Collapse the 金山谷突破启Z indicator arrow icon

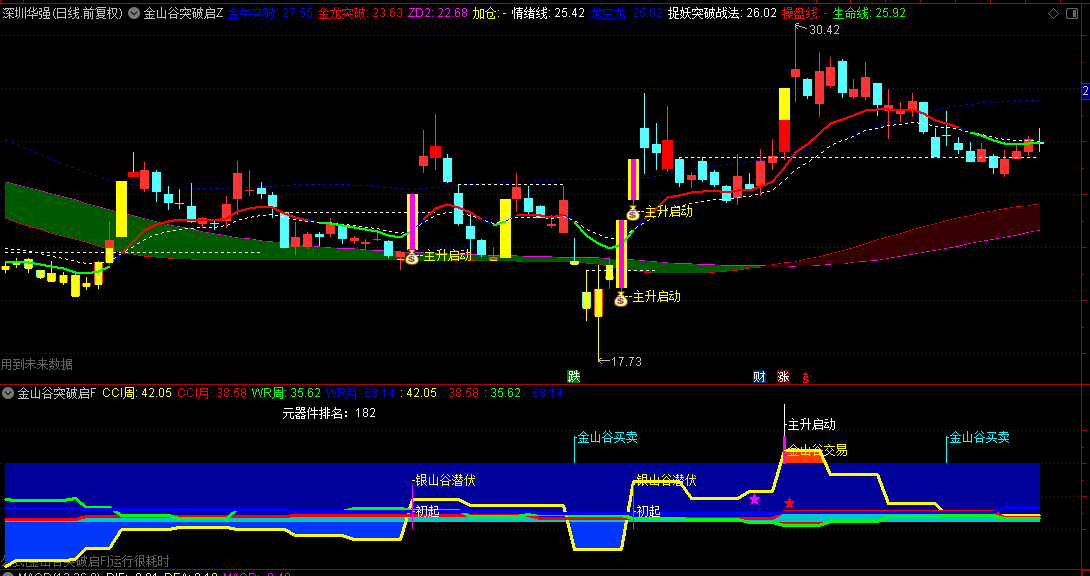(133, 13)
